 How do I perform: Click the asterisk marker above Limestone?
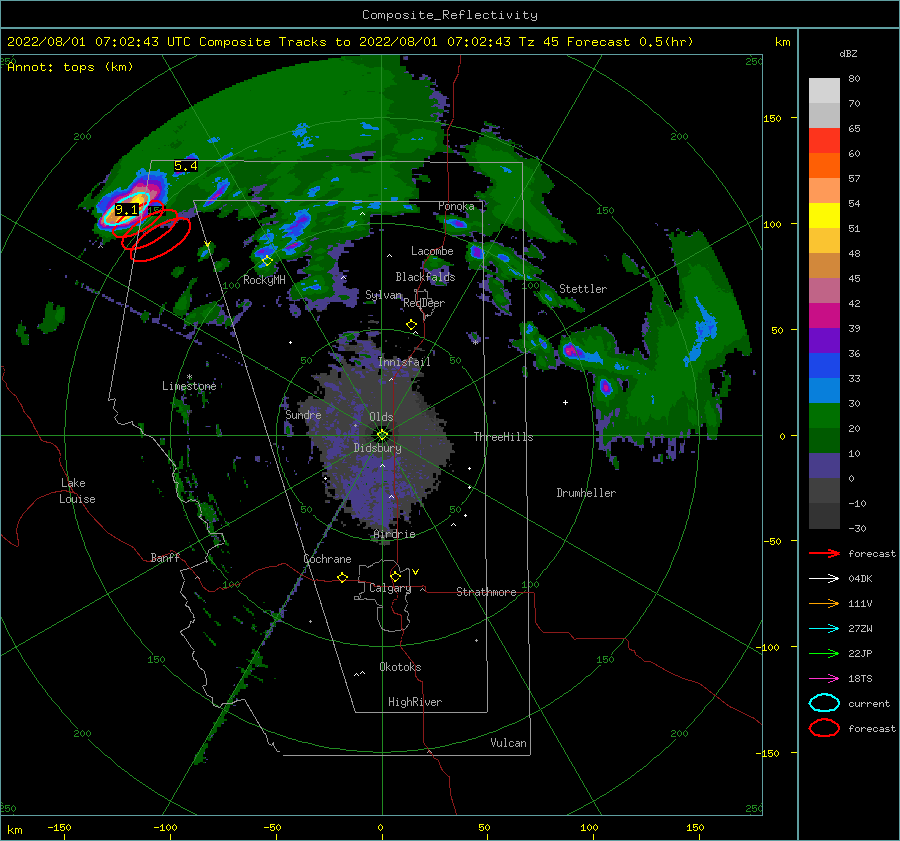click(189, 377)
